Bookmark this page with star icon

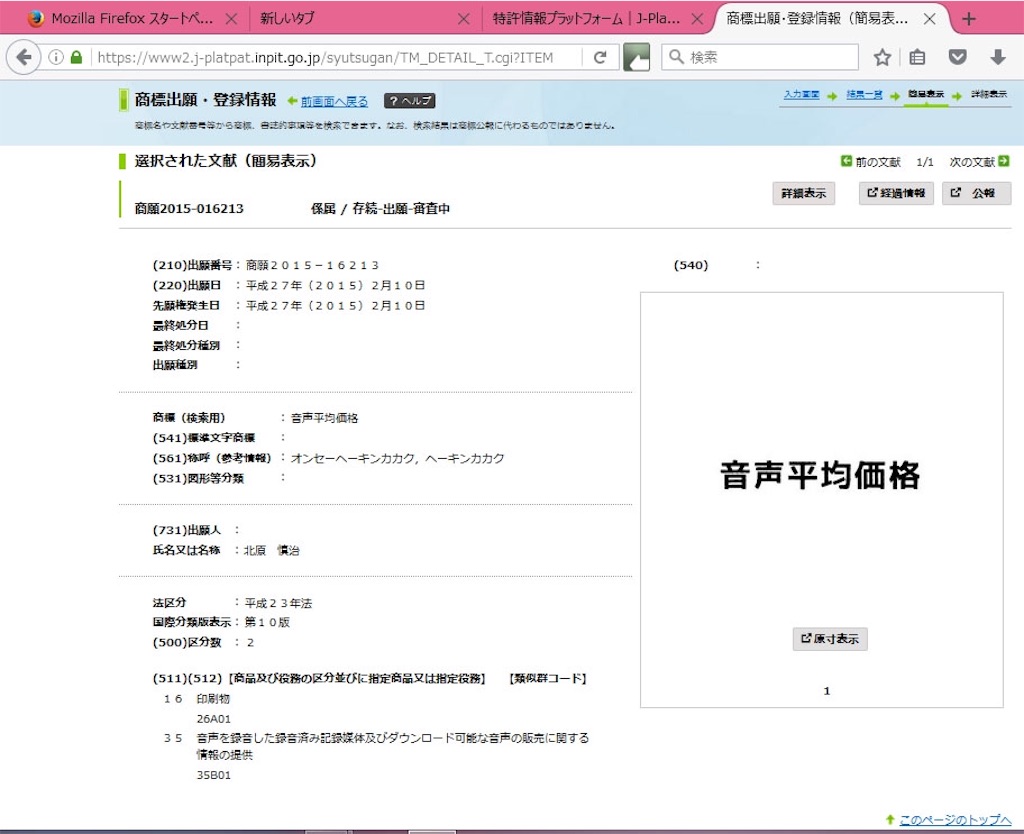(882, 57)
